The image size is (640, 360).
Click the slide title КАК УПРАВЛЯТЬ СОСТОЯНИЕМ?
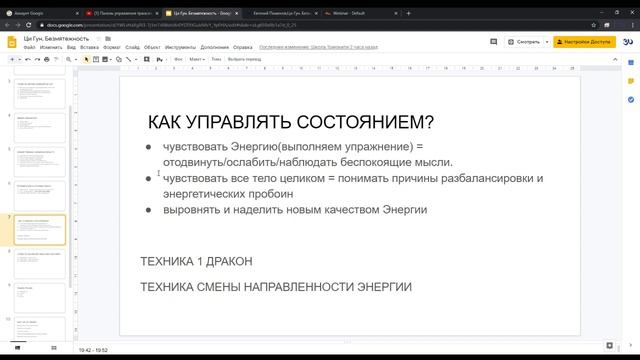(x=291, y=122)
